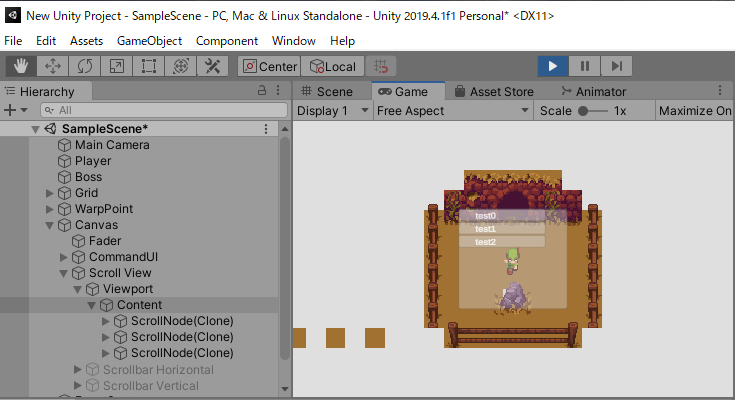735x400 pixels.
Task: Click the test1 button in Game view
Action: tap(502, 229)
